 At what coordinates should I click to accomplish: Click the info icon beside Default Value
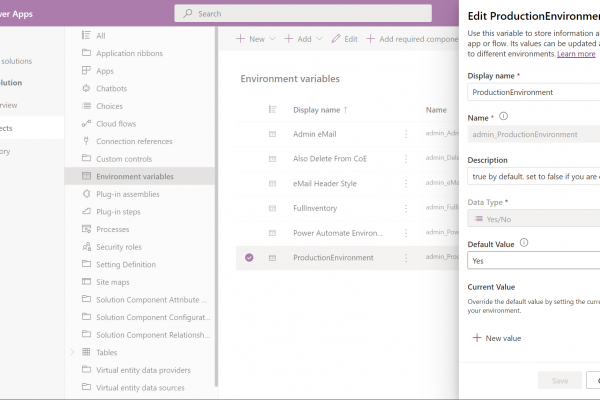point(524,243)
